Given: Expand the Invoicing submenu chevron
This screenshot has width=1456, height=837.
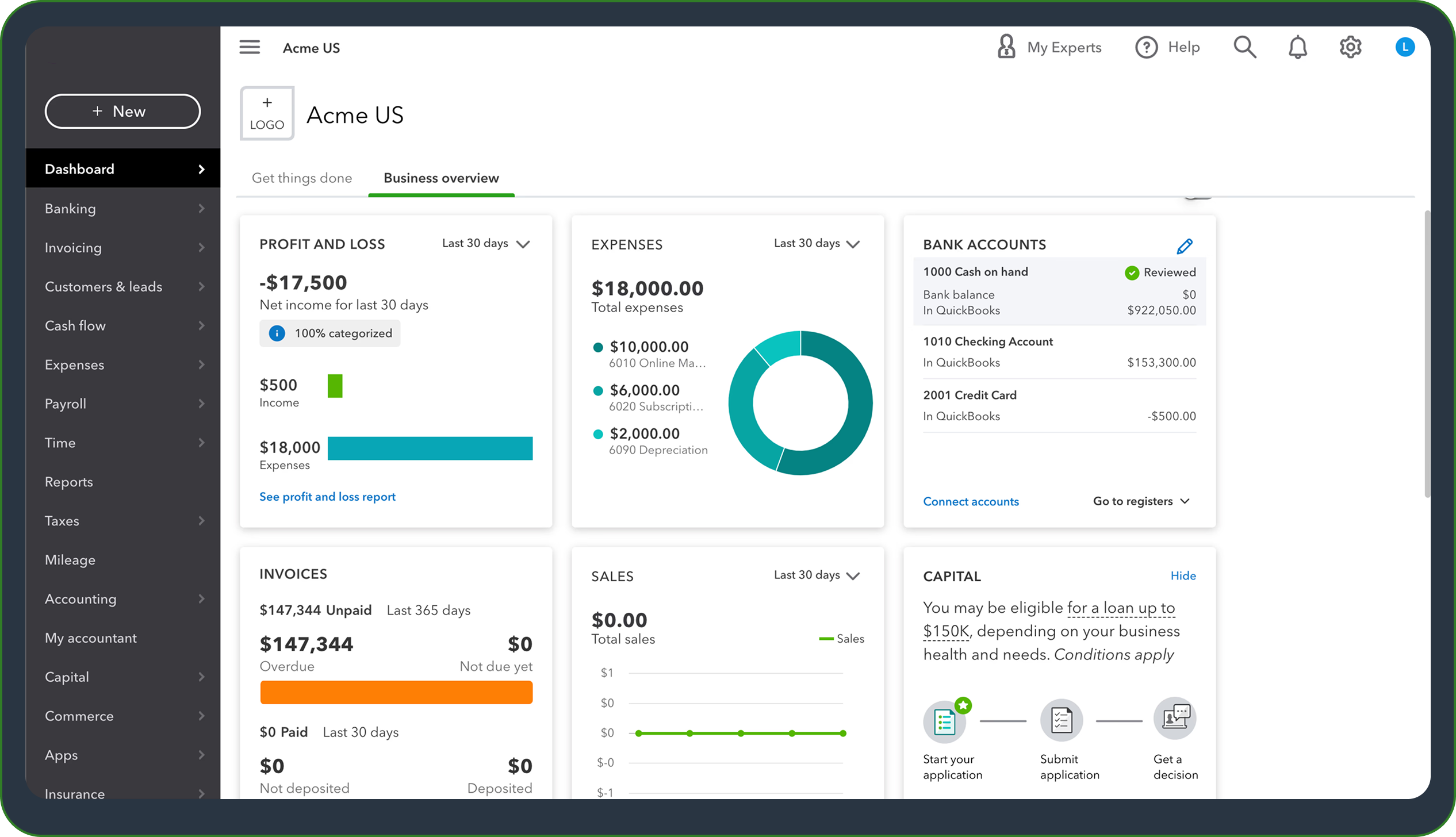Looking at the screenshot, I should coord(201,248).
